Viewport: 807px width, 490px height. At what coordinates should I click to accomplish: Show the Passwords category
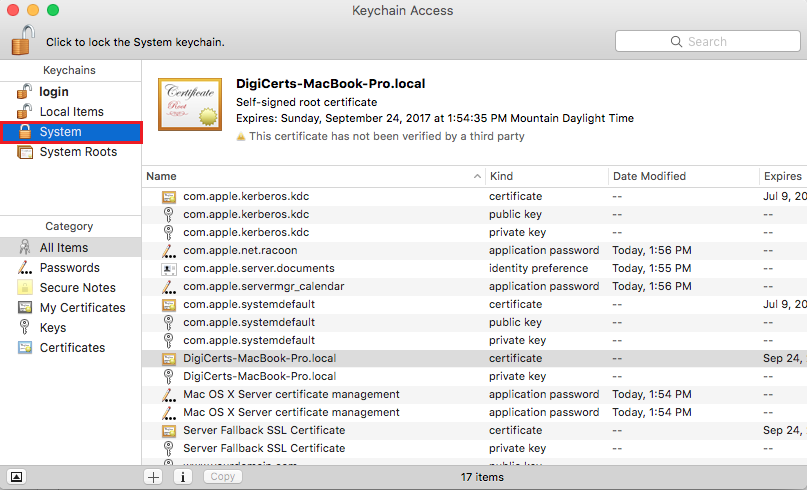click(x=69, y=268)
